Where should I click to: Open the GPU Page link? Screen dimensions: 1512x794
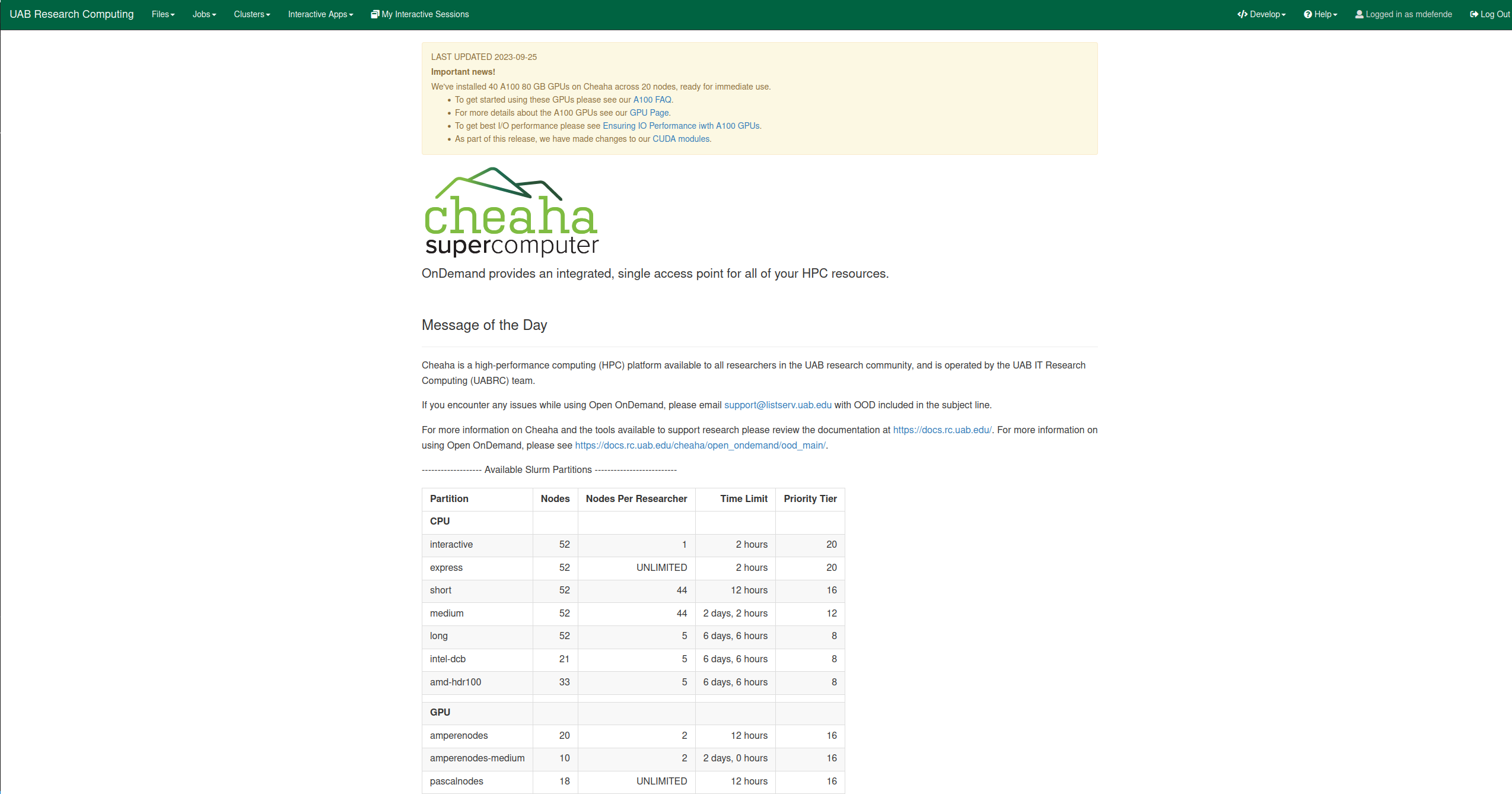(649, 113)
